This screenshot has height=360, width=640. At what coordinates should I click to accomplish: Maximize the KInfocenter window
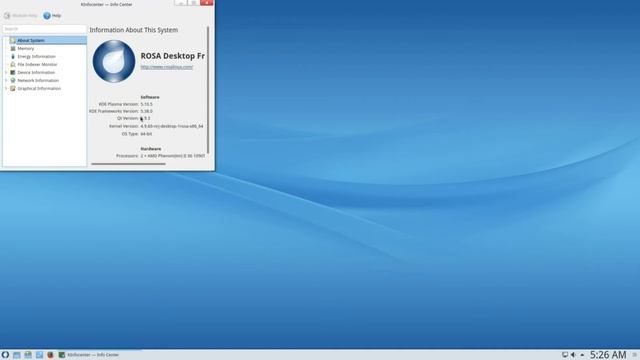tap(193, 2)
